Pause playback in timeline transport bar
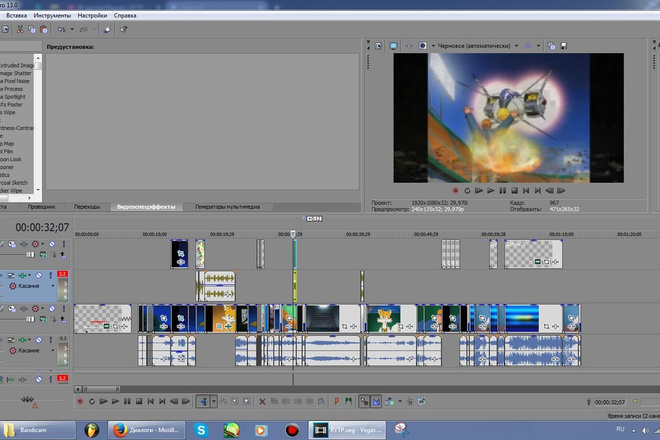The image size is (660, 440). tap(127, 402)
